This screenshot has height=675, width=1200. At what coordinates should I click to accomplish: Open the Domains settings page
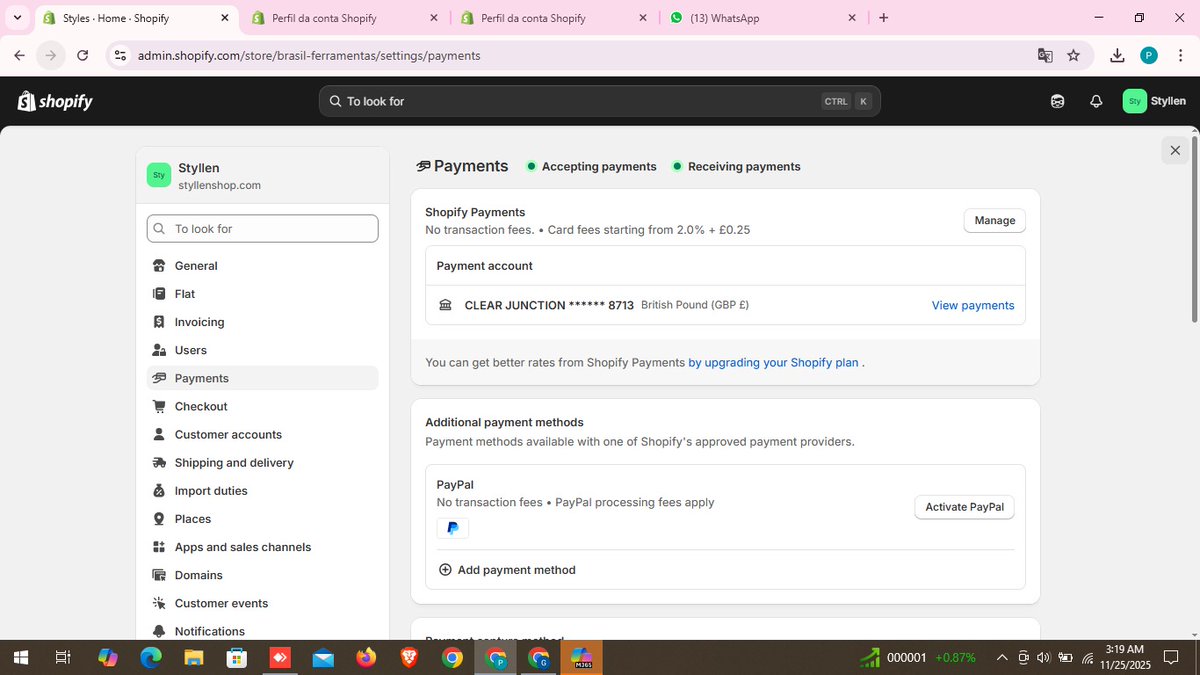(x=262, y=575)
